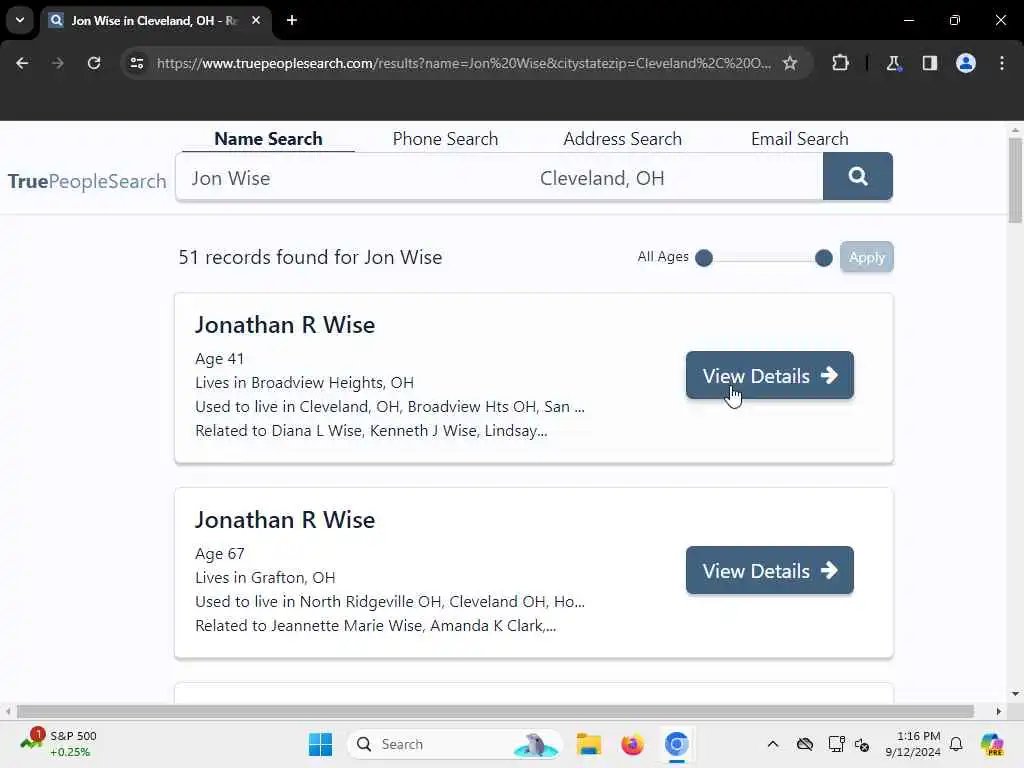The height and width of the screenshot is (768, 1024).
Task: Open Firefox from the taskbar
Action: click(632, 744)
